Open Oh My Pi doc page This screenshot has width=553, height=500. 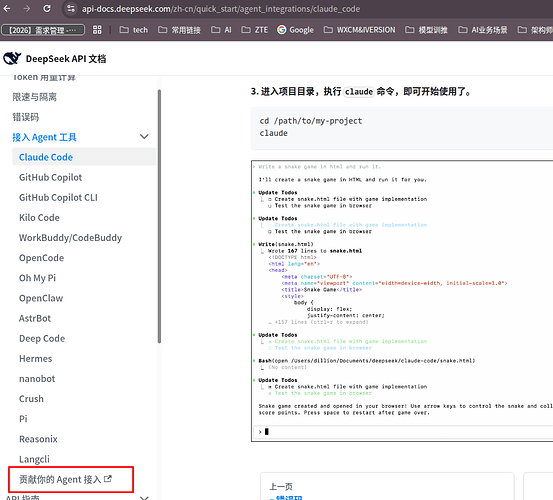37,278
